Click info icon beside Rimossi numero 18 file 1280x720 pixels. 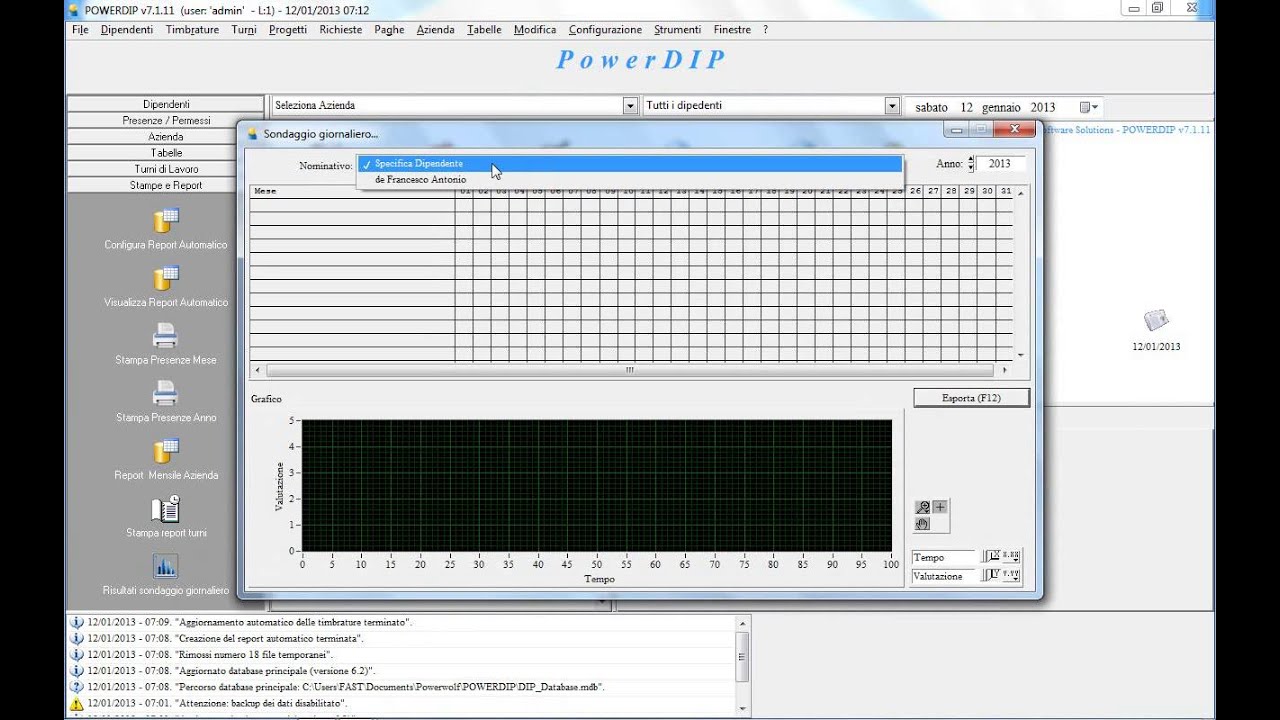click(x=76, y=654)
